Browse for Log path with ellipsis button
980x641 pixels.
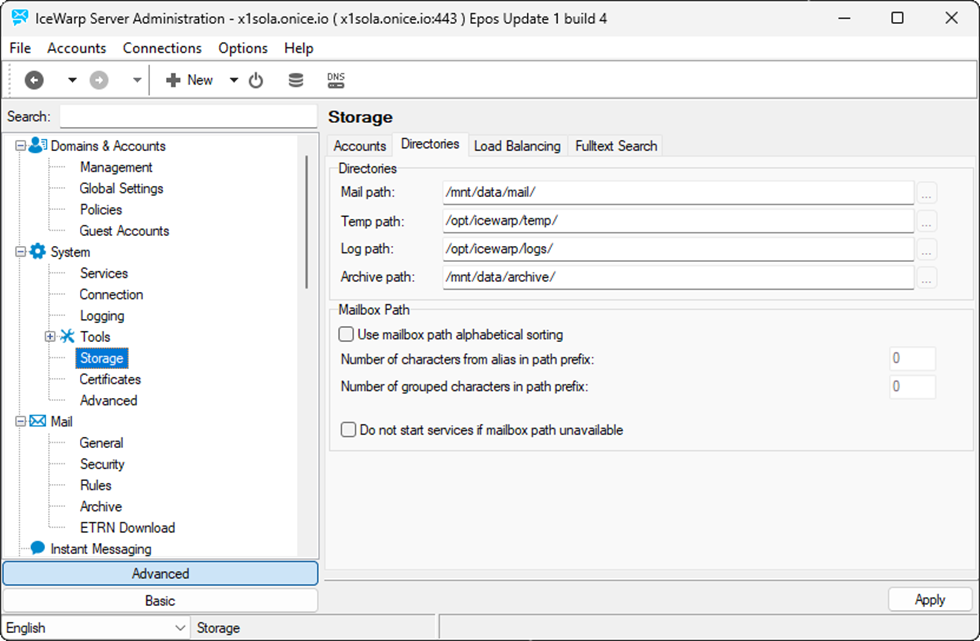pos(926,250)
